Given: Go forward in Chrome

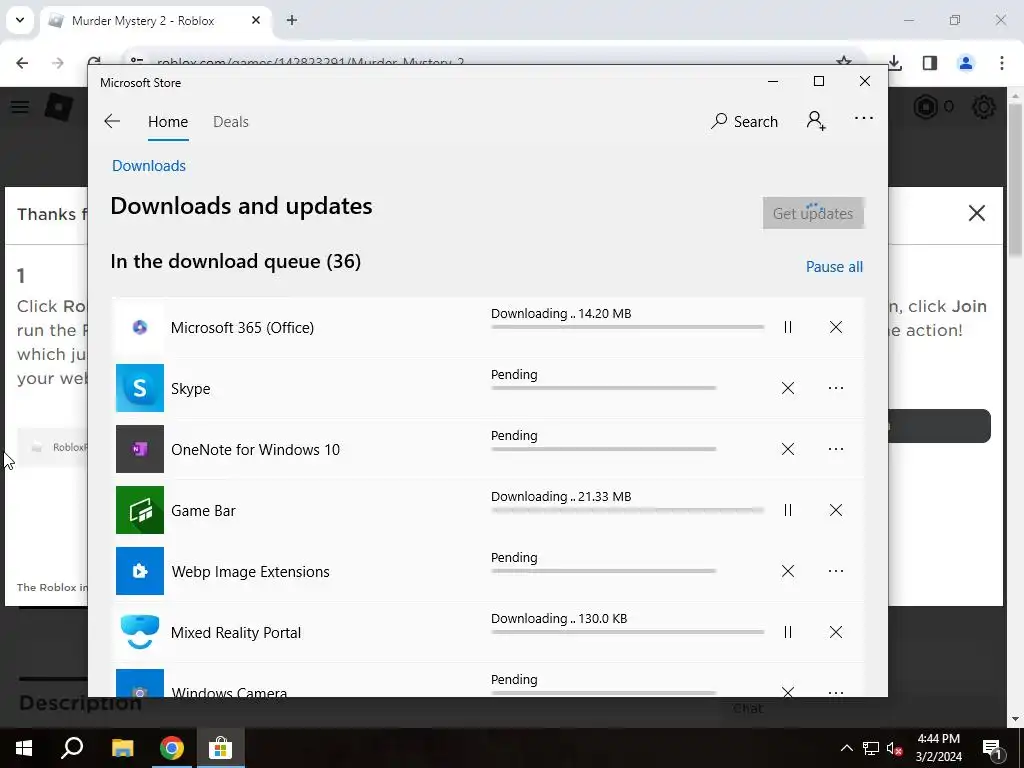Looking at the screenshot, I should (x=57, y=63).
